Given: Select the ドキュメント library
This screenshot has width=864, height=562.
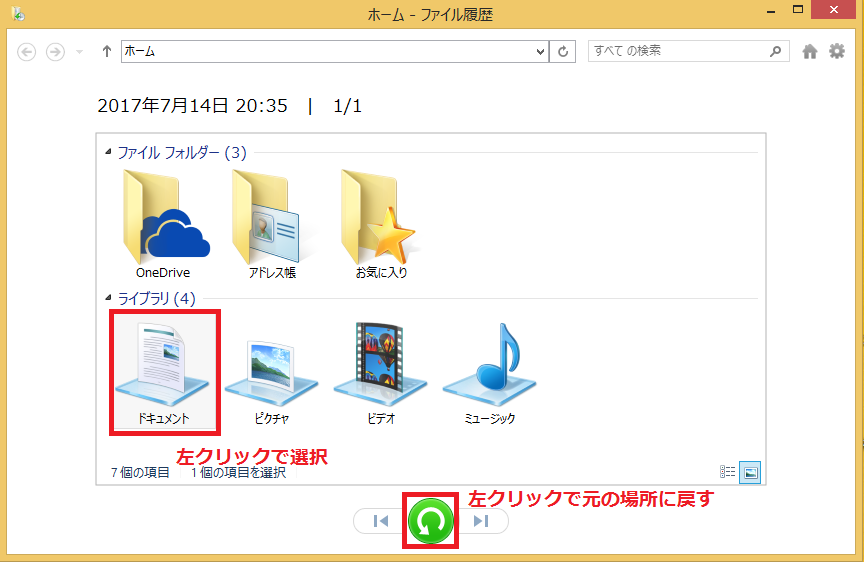Looking at the screenshot, I should (x=164, y=373).
